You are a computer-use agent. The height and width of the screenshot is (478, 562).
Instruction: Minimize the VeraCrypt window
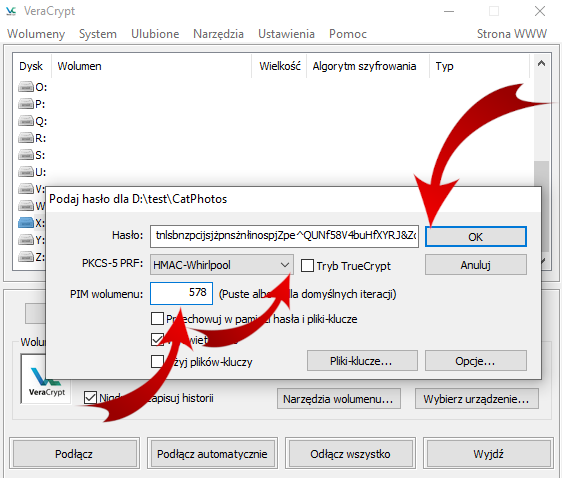(x=449, y=11)
